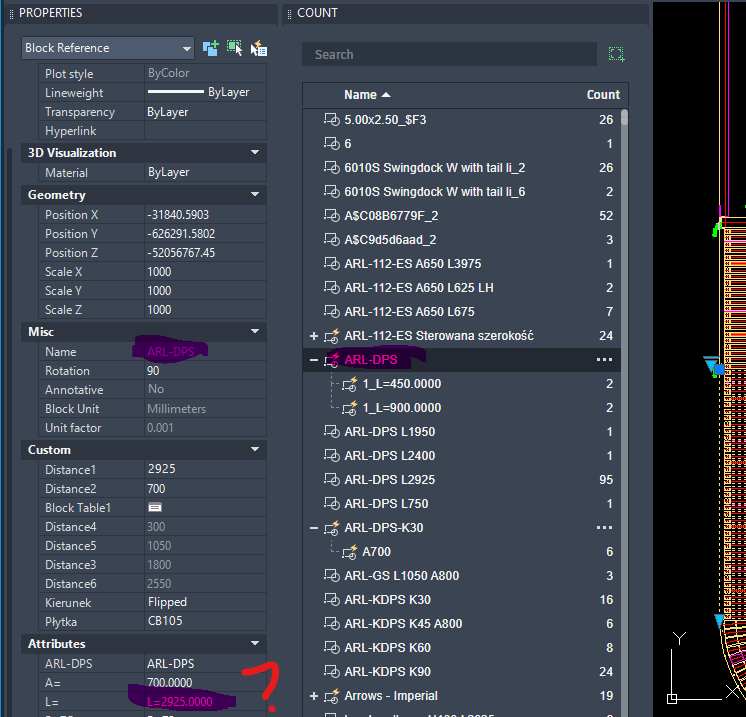Screen dimensions: 746x717
Task: Collapse the Misc section
Action: pyautogui.click(x=255, y=332)
